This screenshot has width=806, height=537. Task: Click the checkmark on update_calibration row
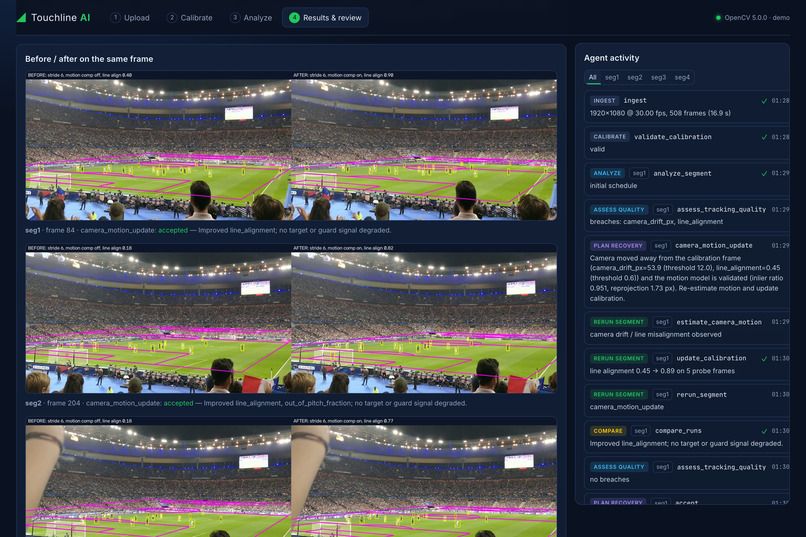tap(764, 359)
